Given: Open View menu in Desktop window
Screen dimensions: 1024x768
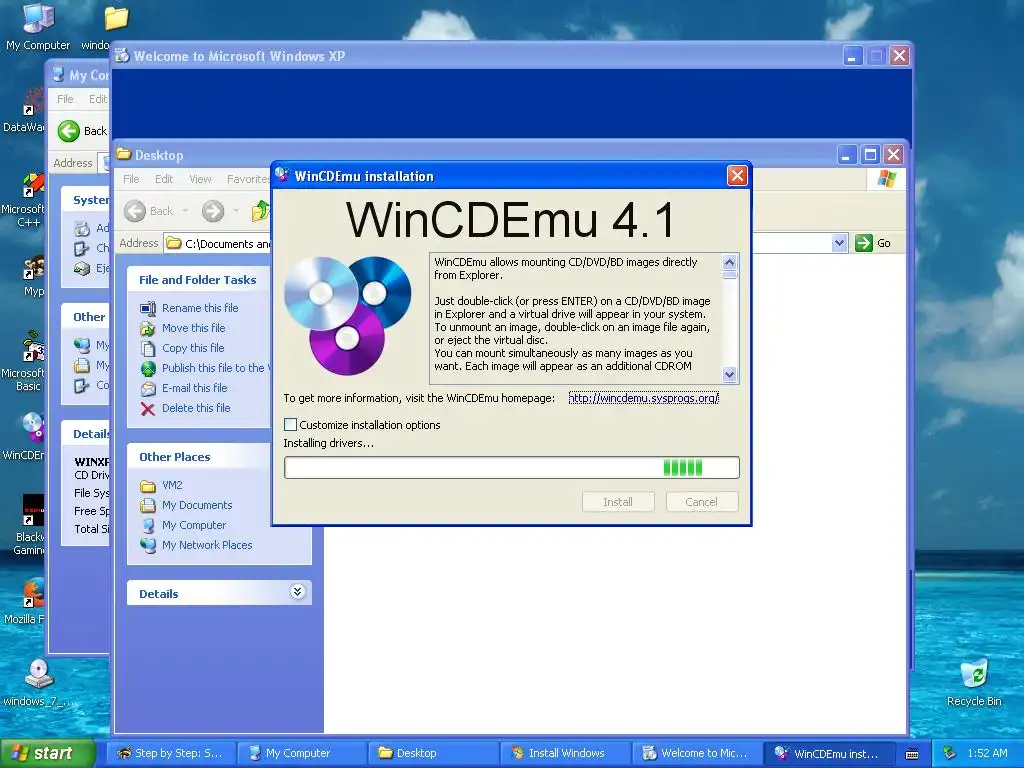Looking at the screenshot, I should 200,179.
